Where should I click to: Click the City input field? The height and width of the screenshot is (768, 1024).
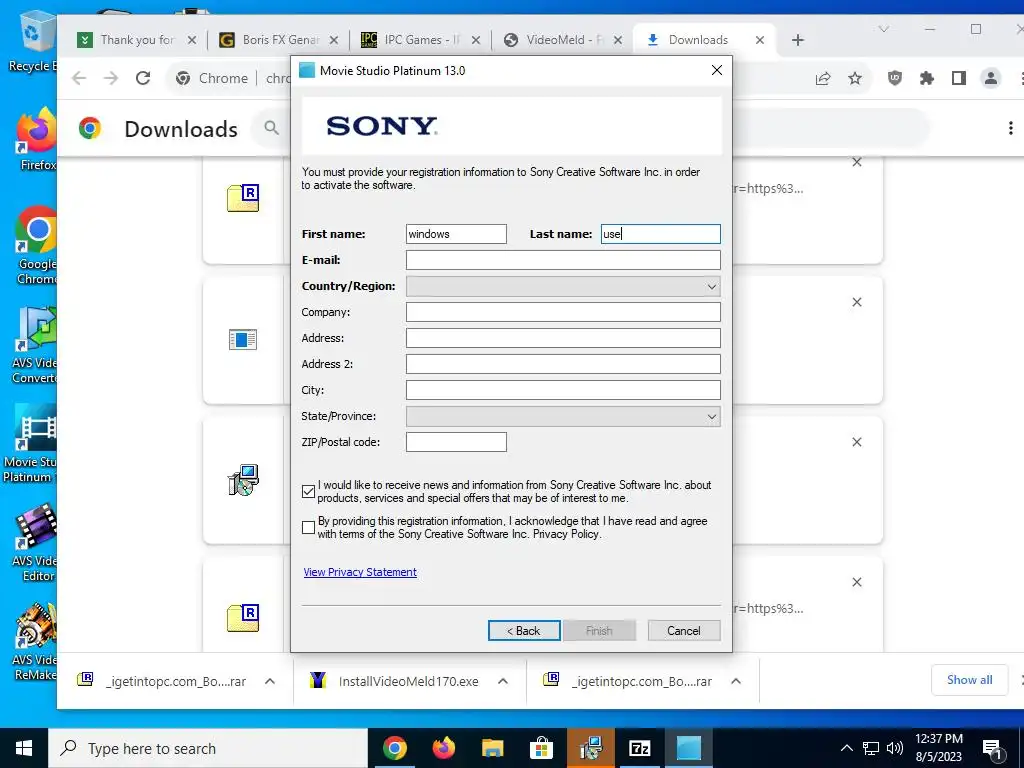563,390
